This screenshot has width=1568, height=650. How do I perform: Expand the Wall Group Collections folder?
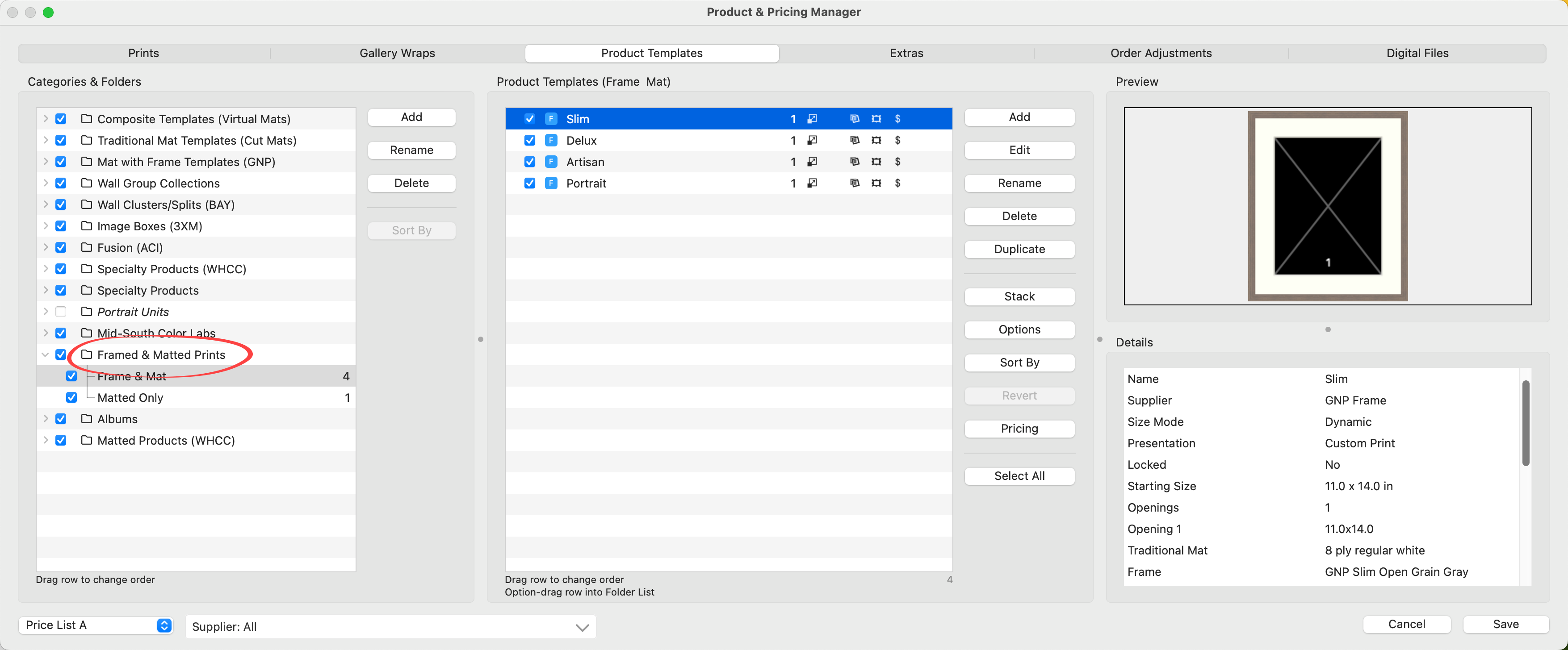click(x=45, y=183)
